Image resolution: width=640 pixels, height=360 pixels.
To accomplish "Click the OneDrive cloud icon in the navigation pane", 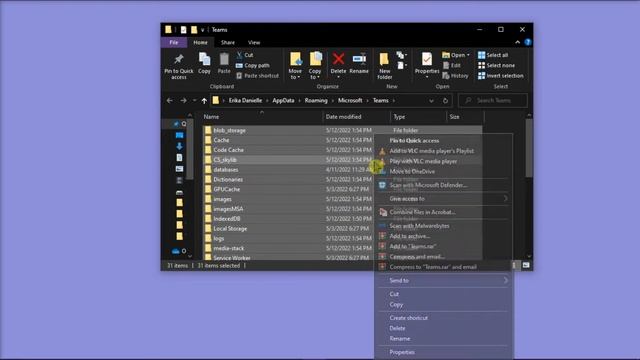I will [x=176, y=251].
